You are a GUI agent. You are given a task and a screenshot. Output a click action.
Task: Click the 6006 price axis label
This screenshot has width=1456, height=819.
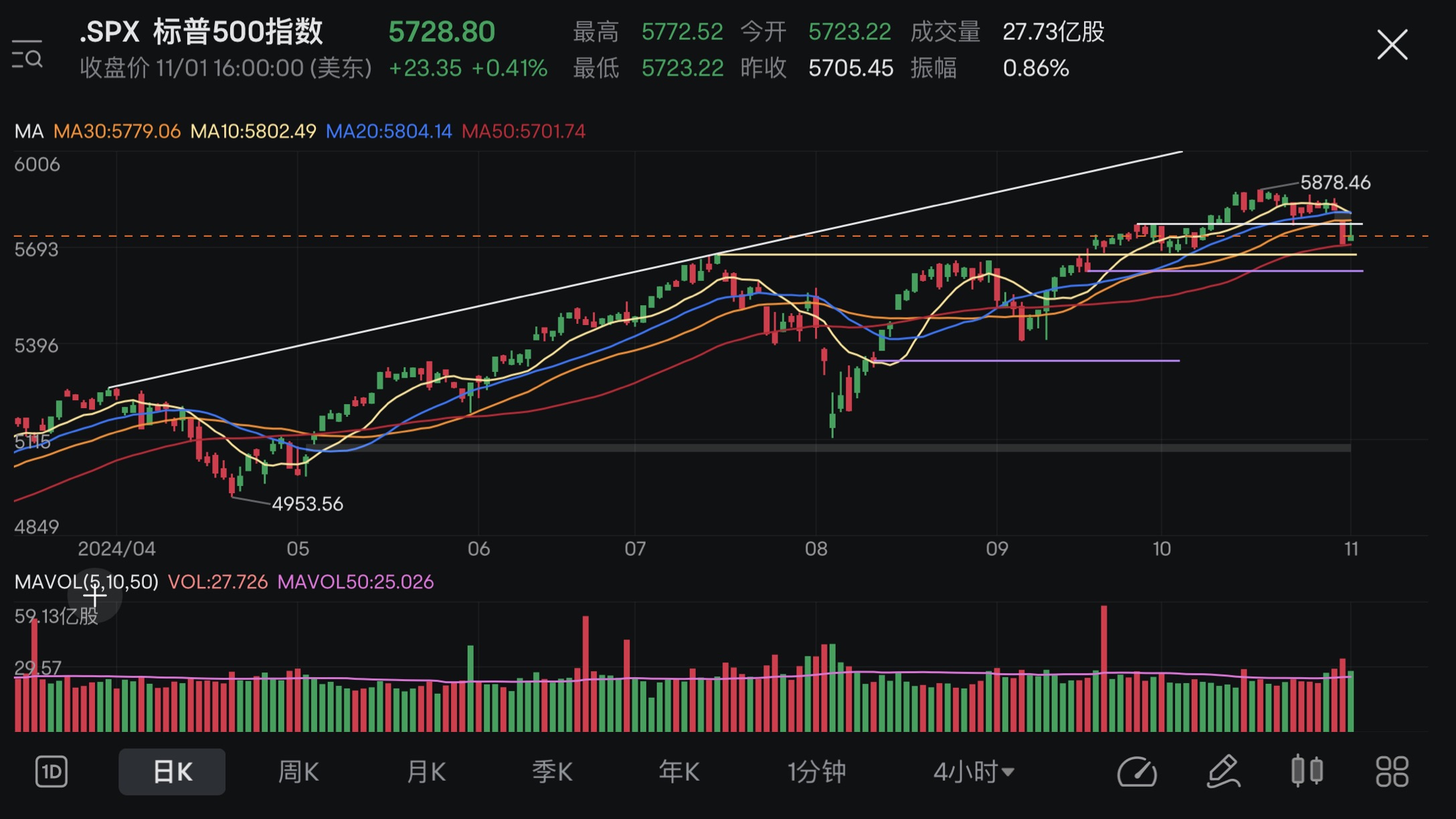click(37, 164)
